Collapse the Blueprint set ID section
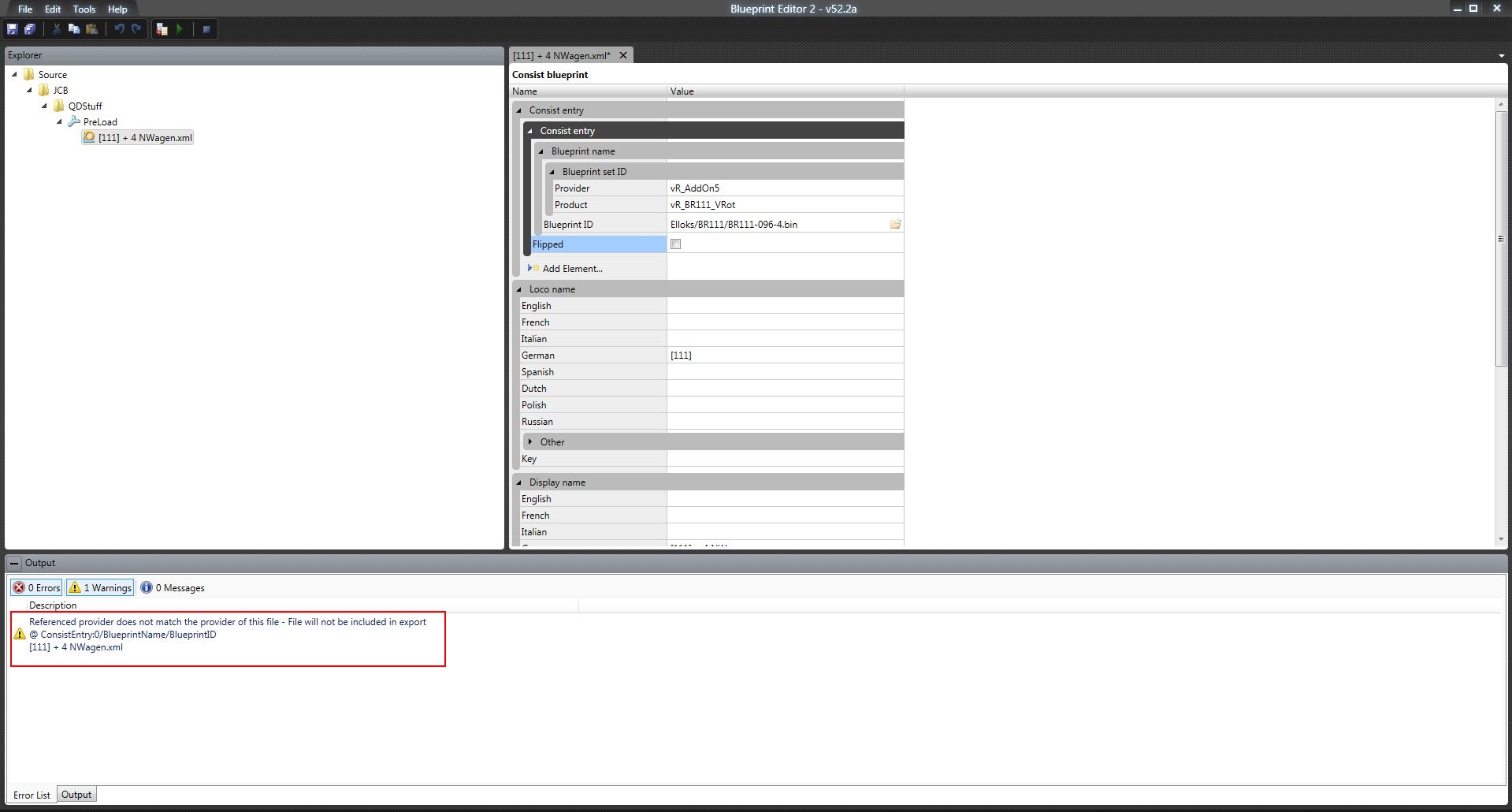The height and width of the screenshot is (812, 1512). click(x=552, y=172)
